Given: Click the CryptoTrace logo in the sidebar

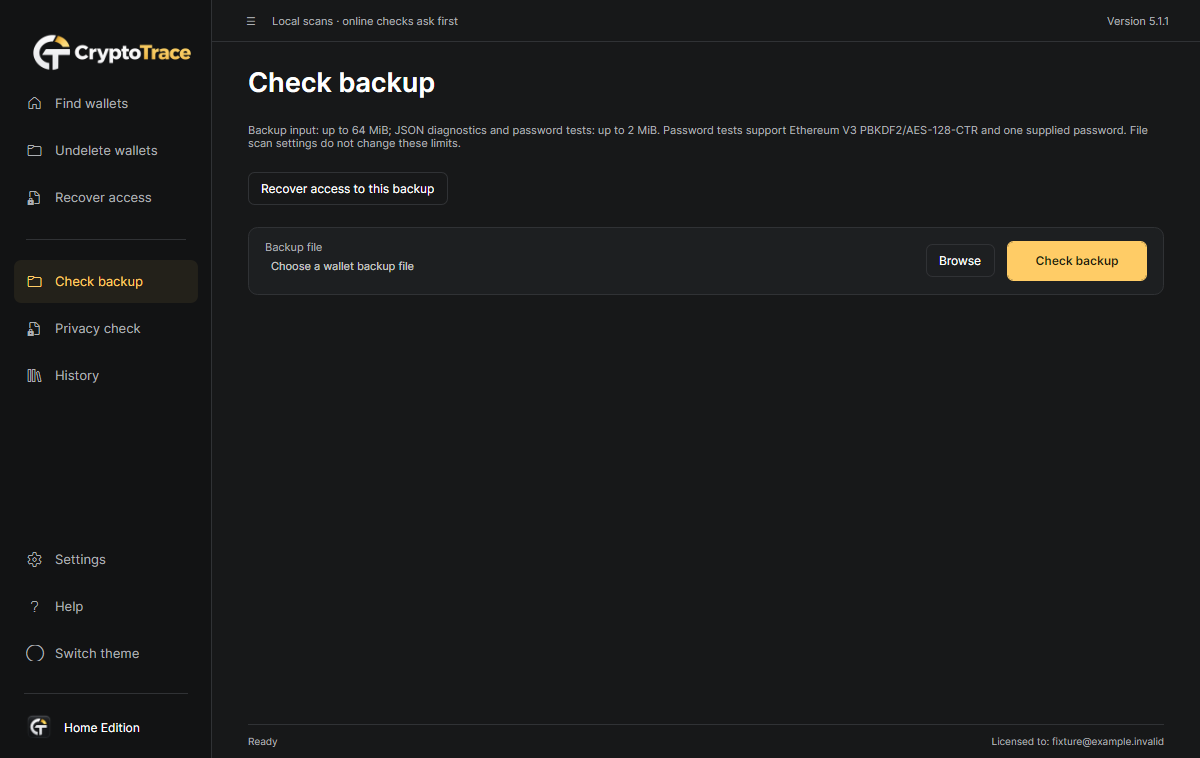Looking at the screenshot, I should (x=111, y=52).
